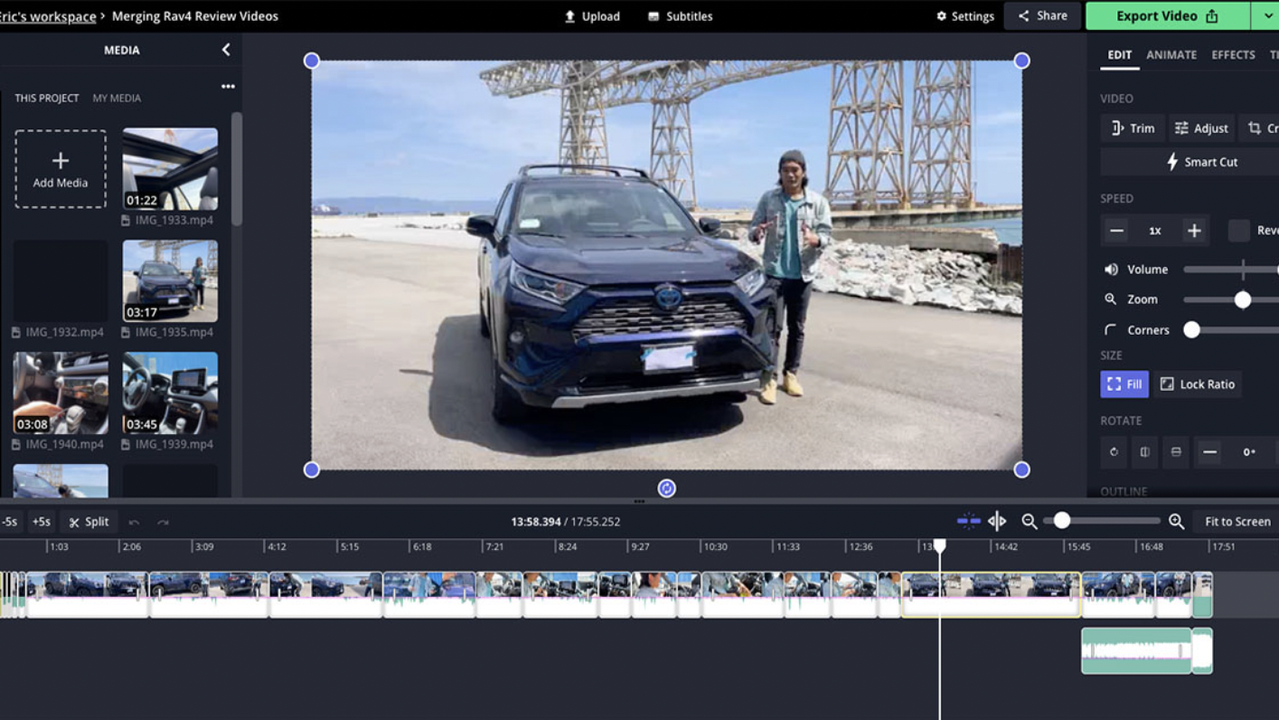
Task: Click the Split scissors tool
Action: tap(89, 522)
